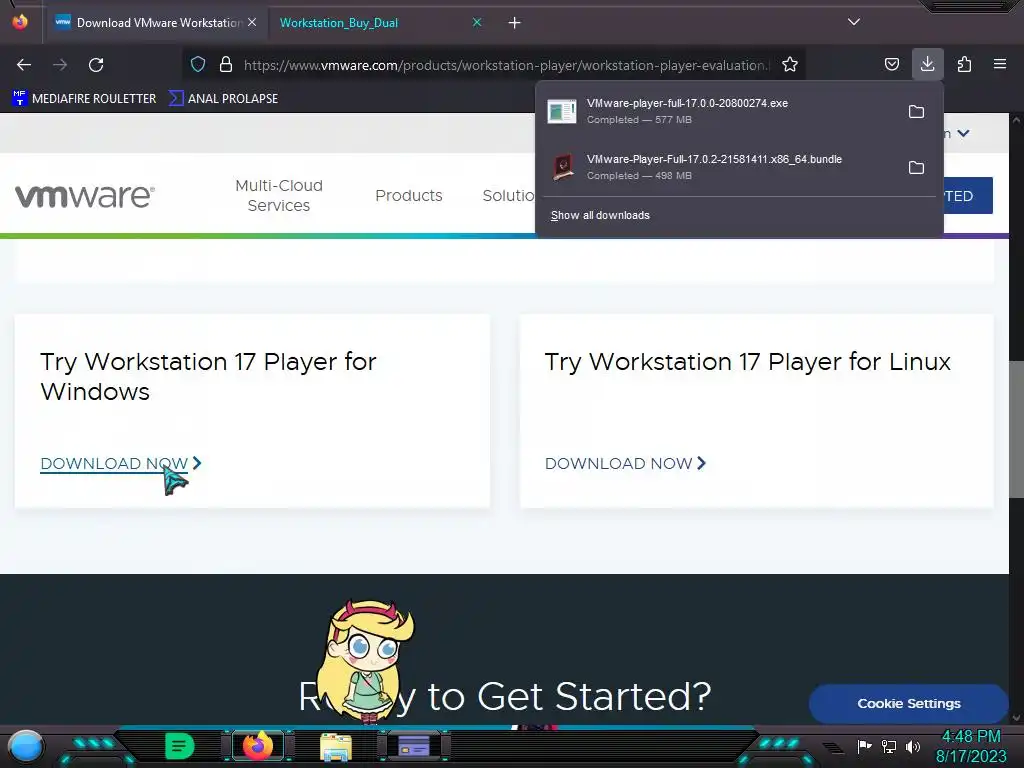Open the Products menu

point(409,195)
